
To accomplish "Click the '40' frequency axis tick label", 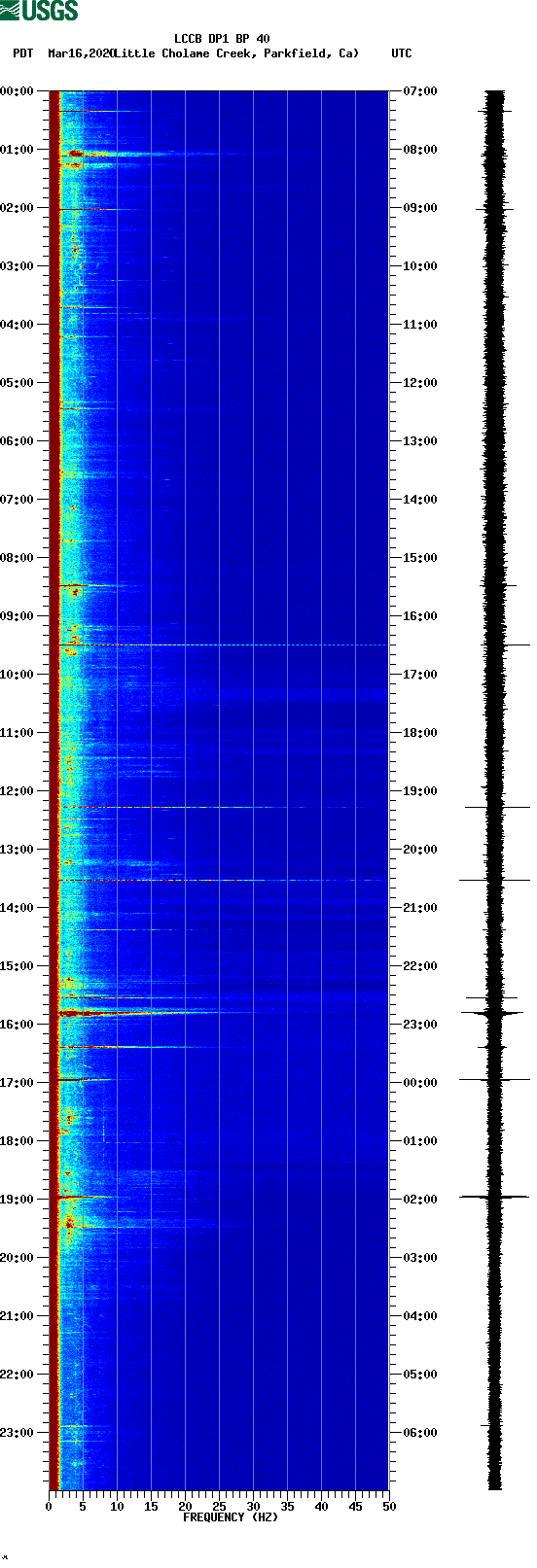I will coord(321,1507).
